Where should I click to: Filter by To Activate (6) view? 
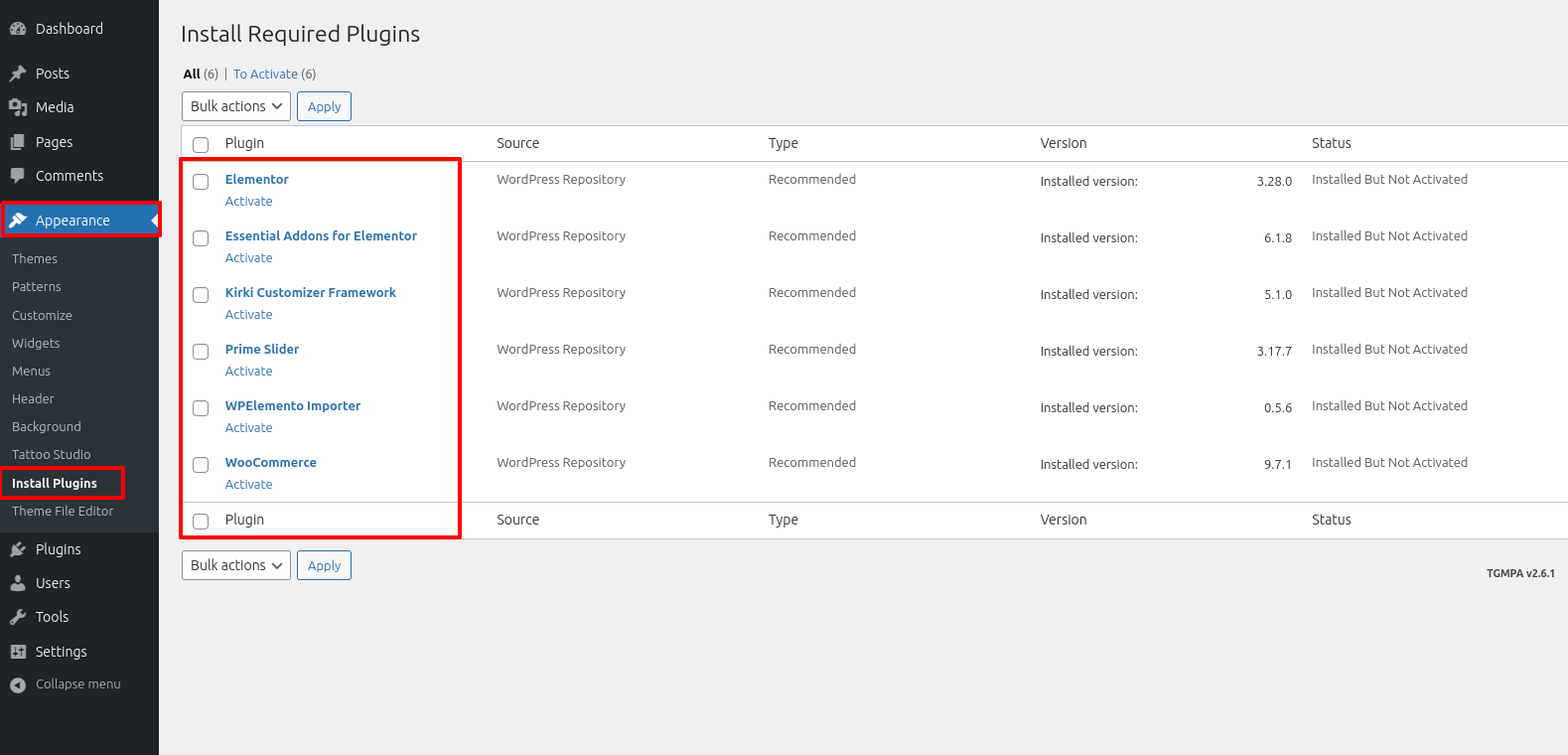tap(275, 74)
